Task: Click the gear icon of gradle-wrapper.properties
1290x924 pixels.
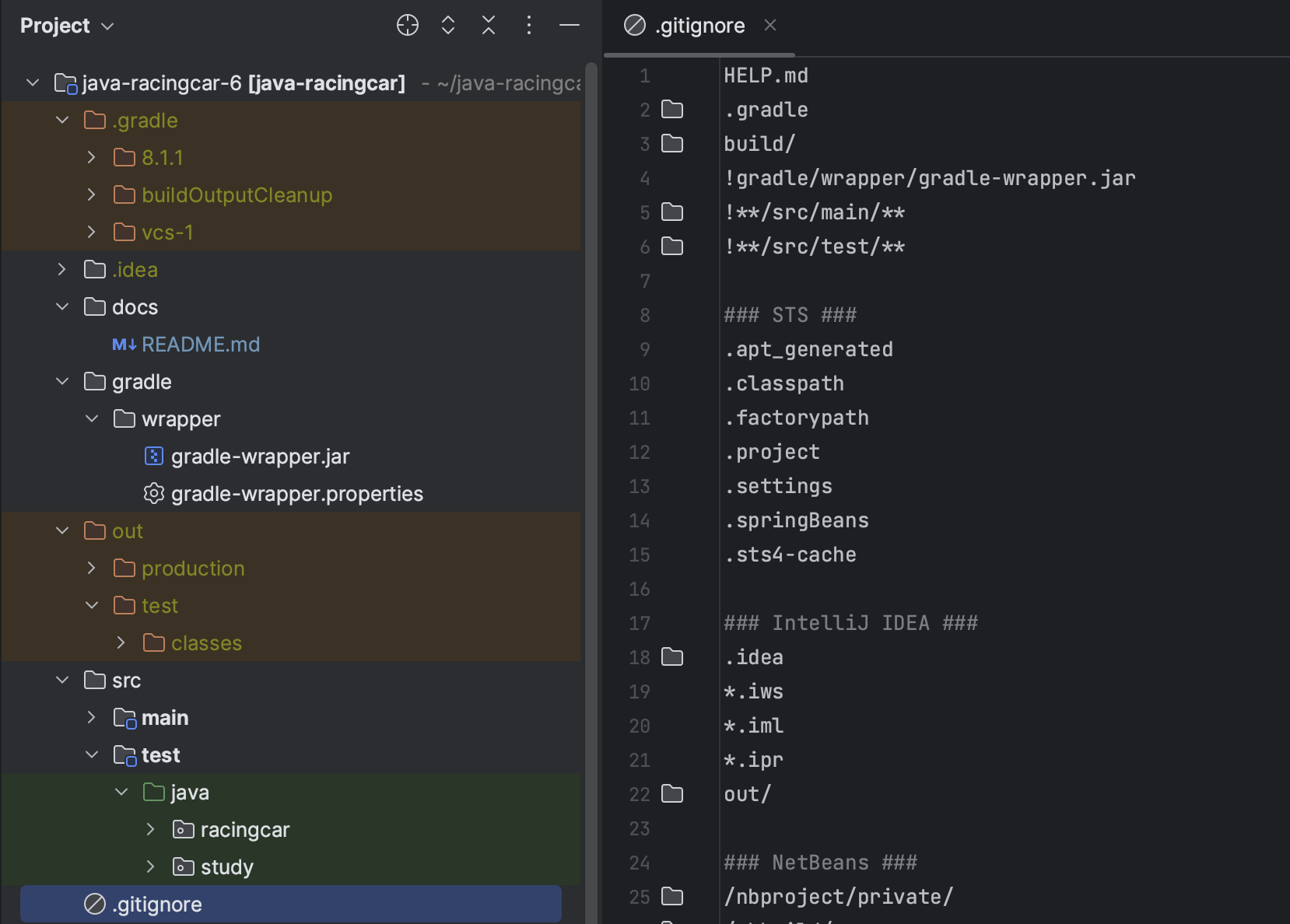Action: click(154, 493)
